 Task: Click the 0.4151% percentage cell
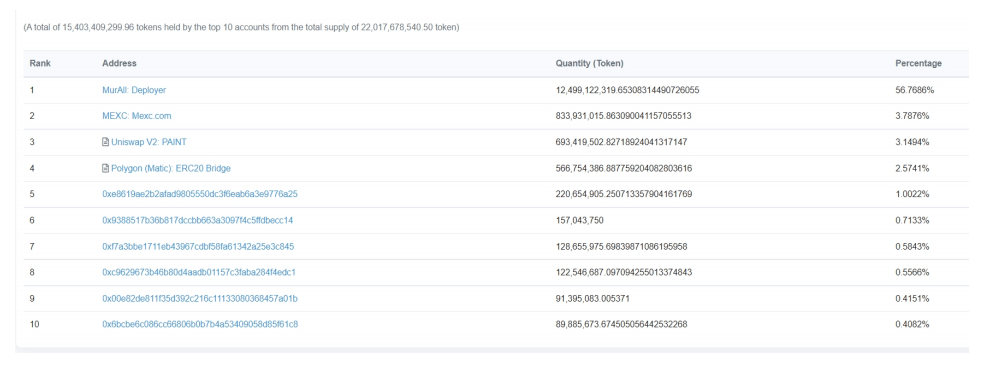913,299
